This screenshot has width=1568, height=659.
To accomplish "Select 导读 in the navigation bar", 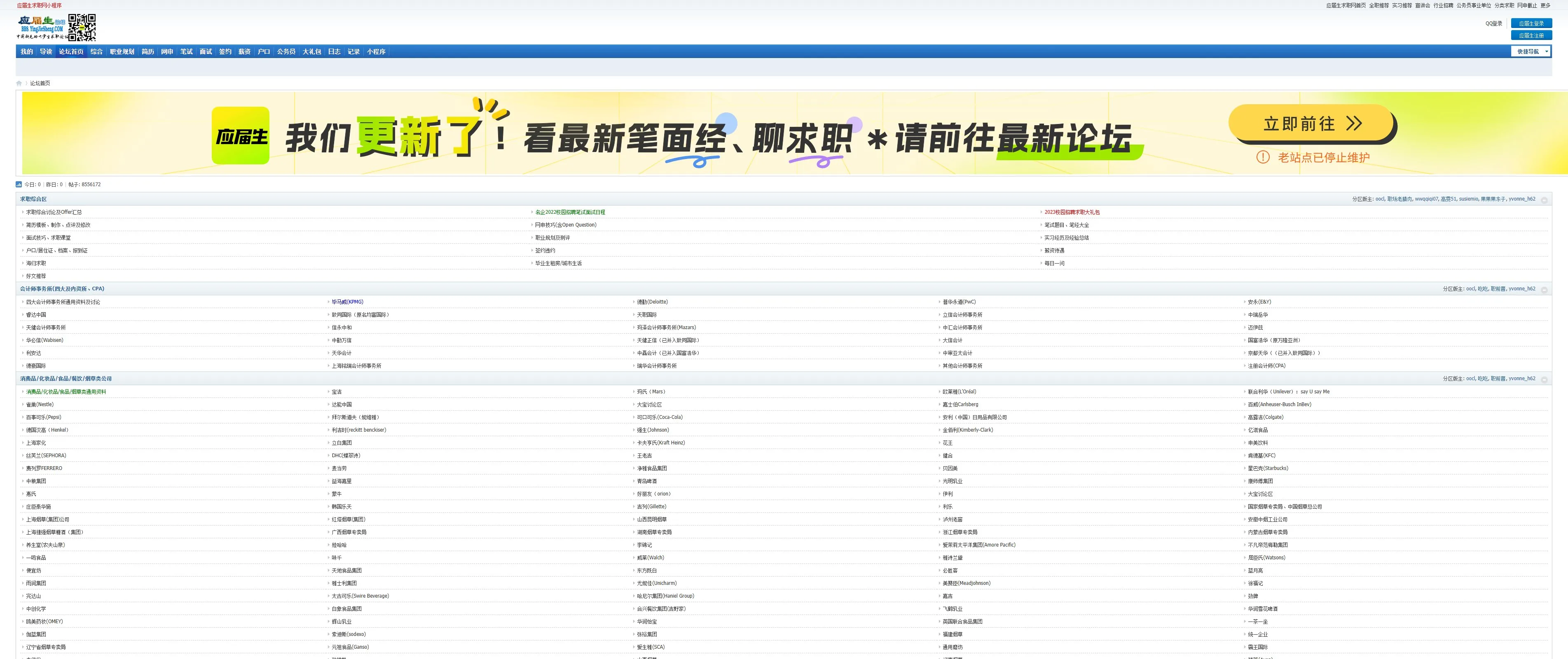I will click(x=46, y=52).
